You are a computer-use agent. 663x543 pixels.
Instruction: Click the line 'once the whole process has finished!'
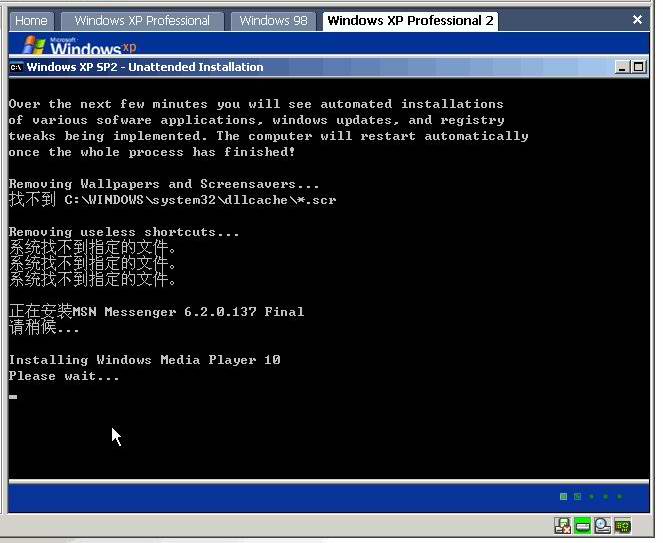point(152,152)
